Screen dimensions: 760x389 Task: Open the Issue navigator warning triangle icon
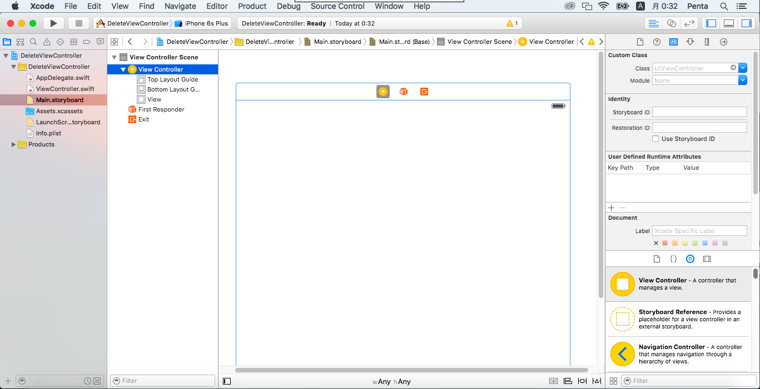pos(47,42)
